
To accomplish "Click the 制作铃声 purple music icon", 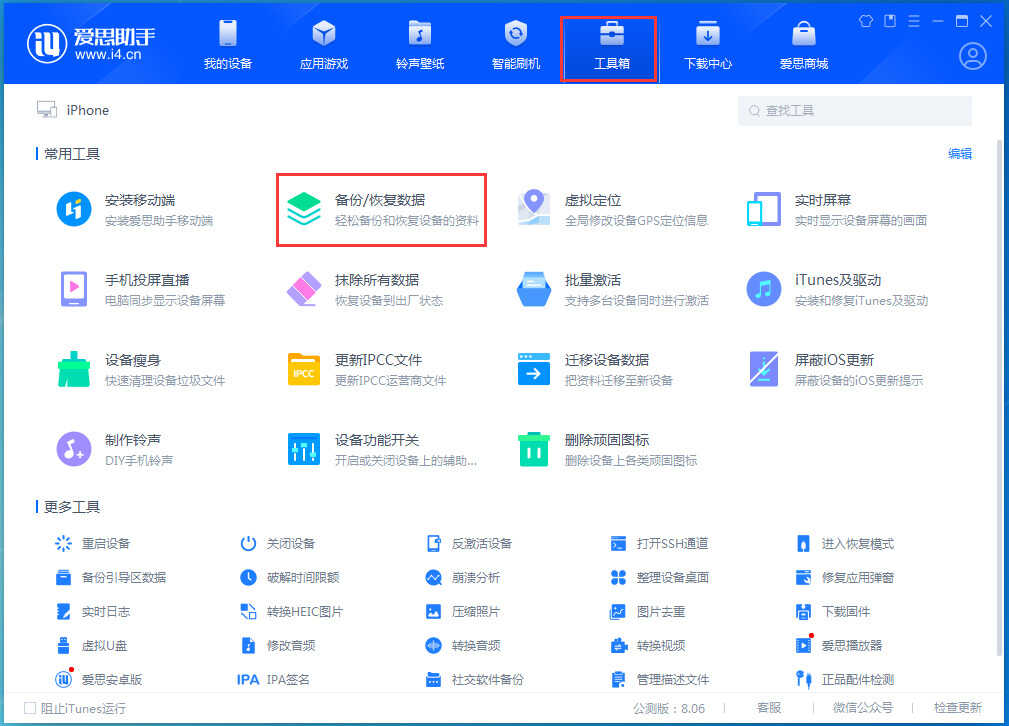I will [74, 449].
